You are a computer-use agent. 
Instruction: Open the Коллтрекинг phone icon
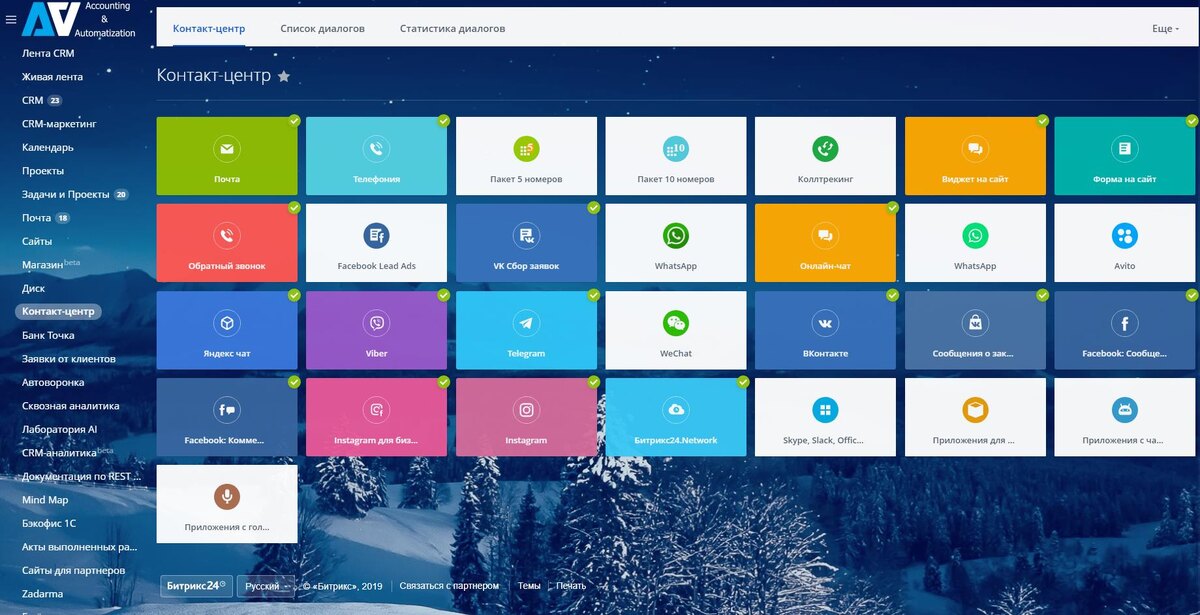tap(825, 149)
